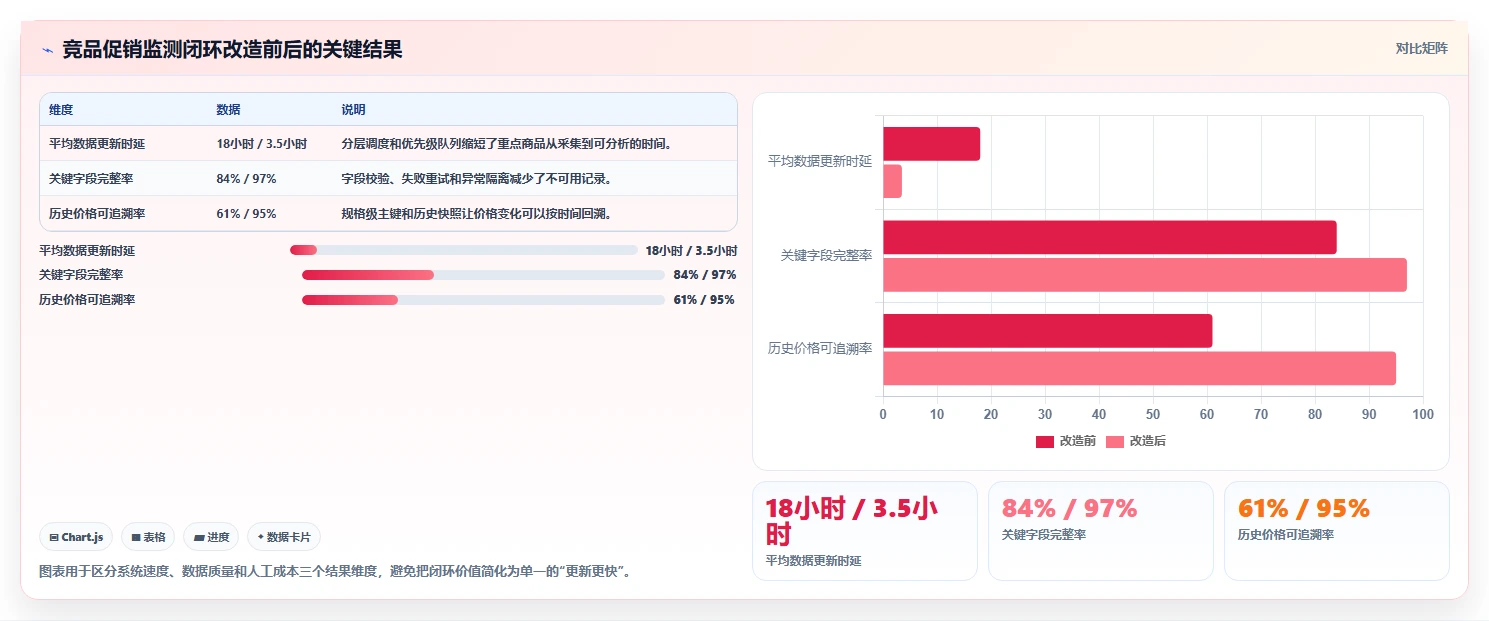The height and width of the screenshot is (621, 1489).
Task: Click the title 竞品促销监测闭环改造前后的关键结果
Action: point(232,50)
